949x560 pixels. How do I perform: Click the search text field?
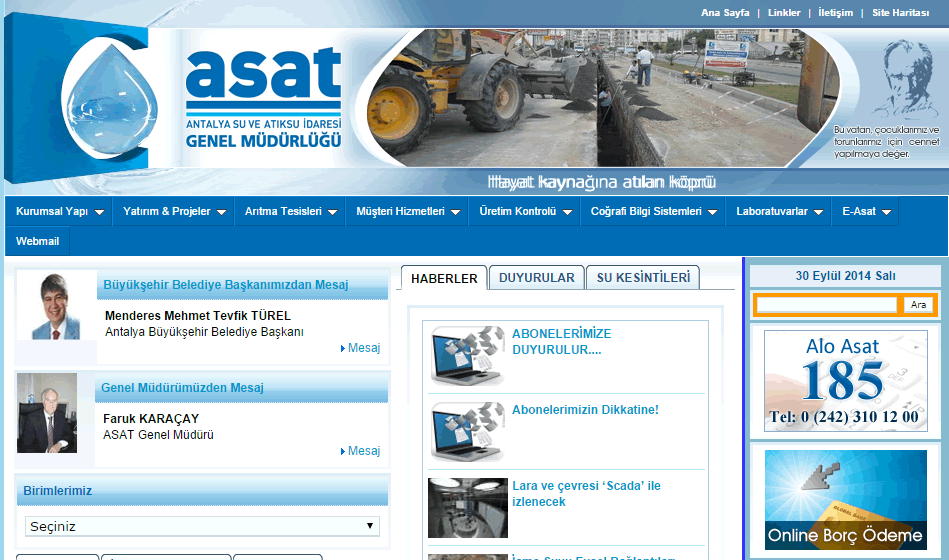(x=827, y=305)
